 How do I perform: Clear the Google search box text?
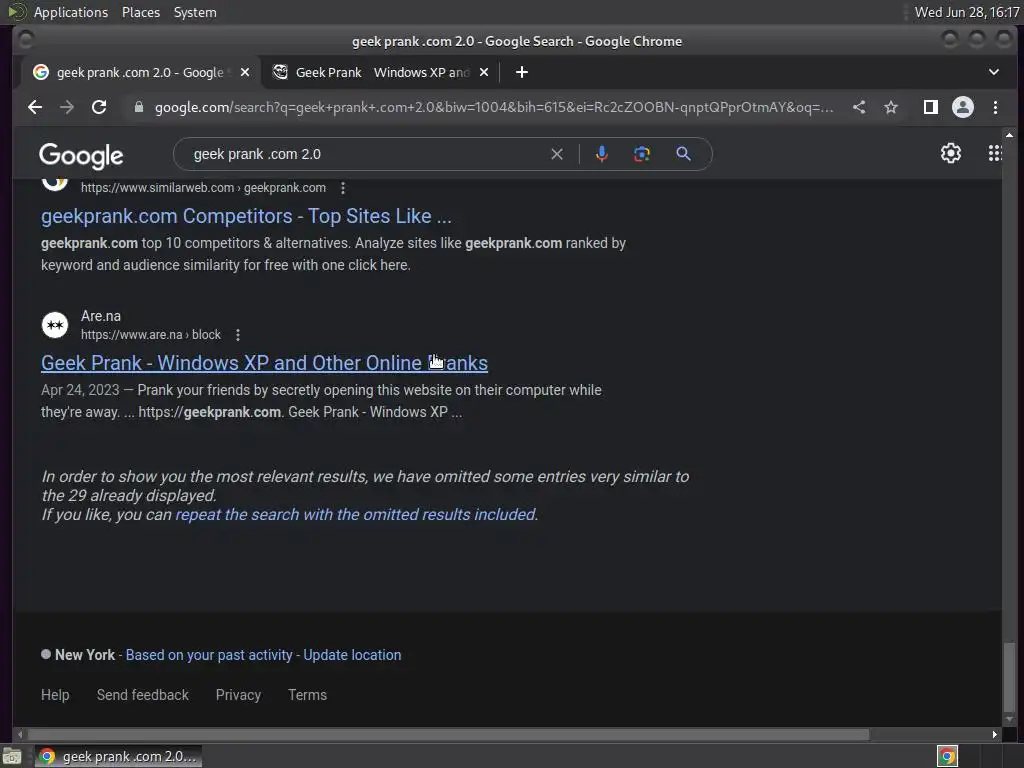[x=556, y=154]
